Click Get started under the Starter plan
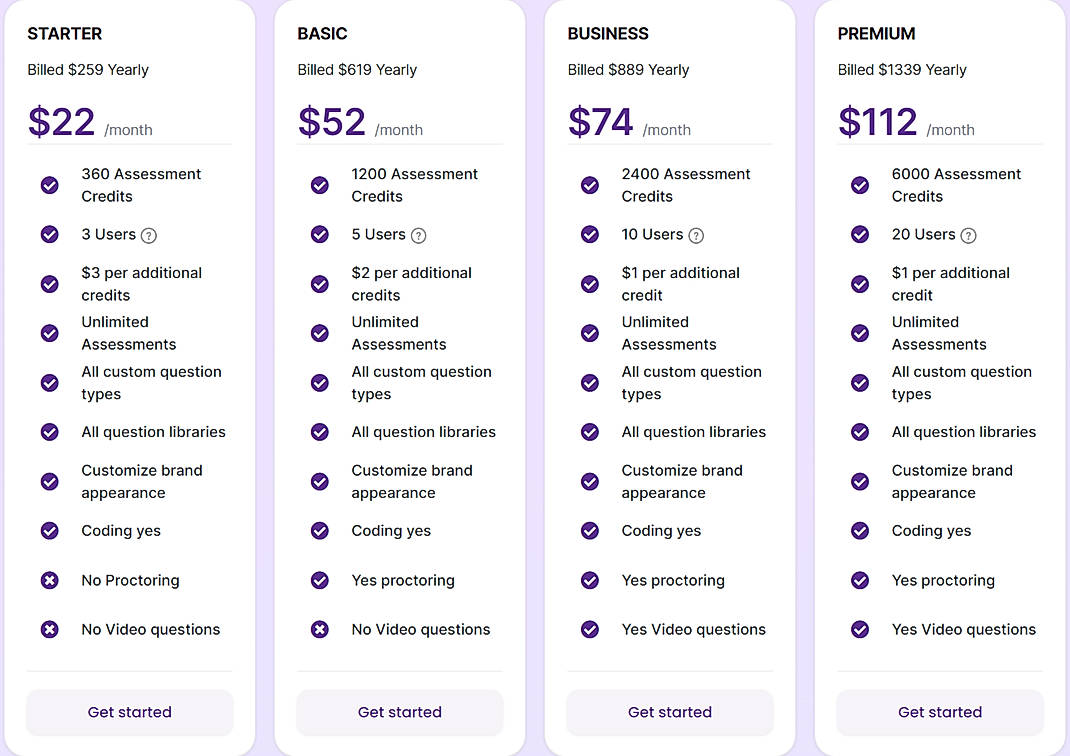1070x756 pixels. click(129, 712)
